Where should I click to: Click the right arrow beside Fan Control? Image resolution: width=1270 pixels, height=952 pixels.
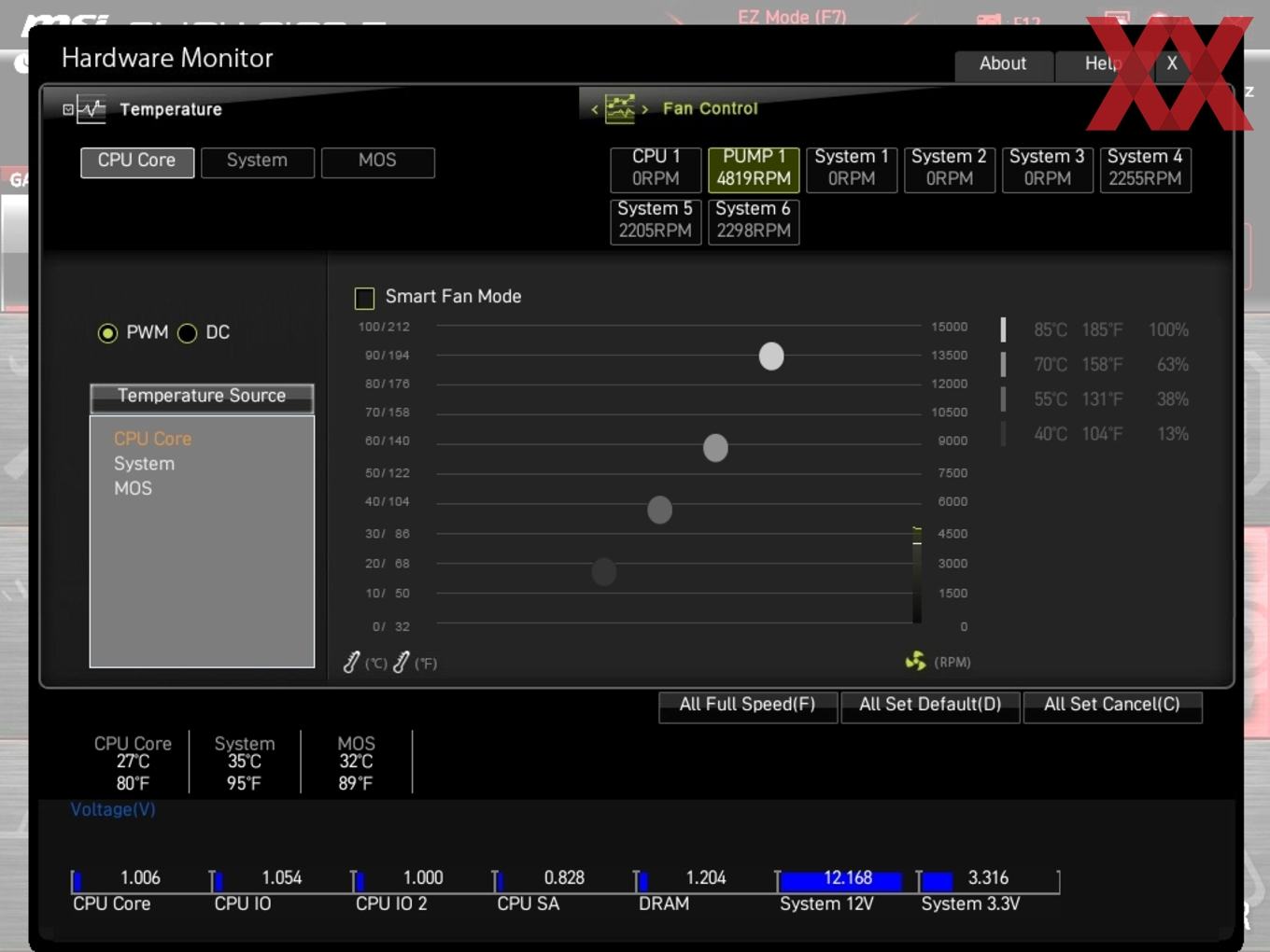[644, 109]
